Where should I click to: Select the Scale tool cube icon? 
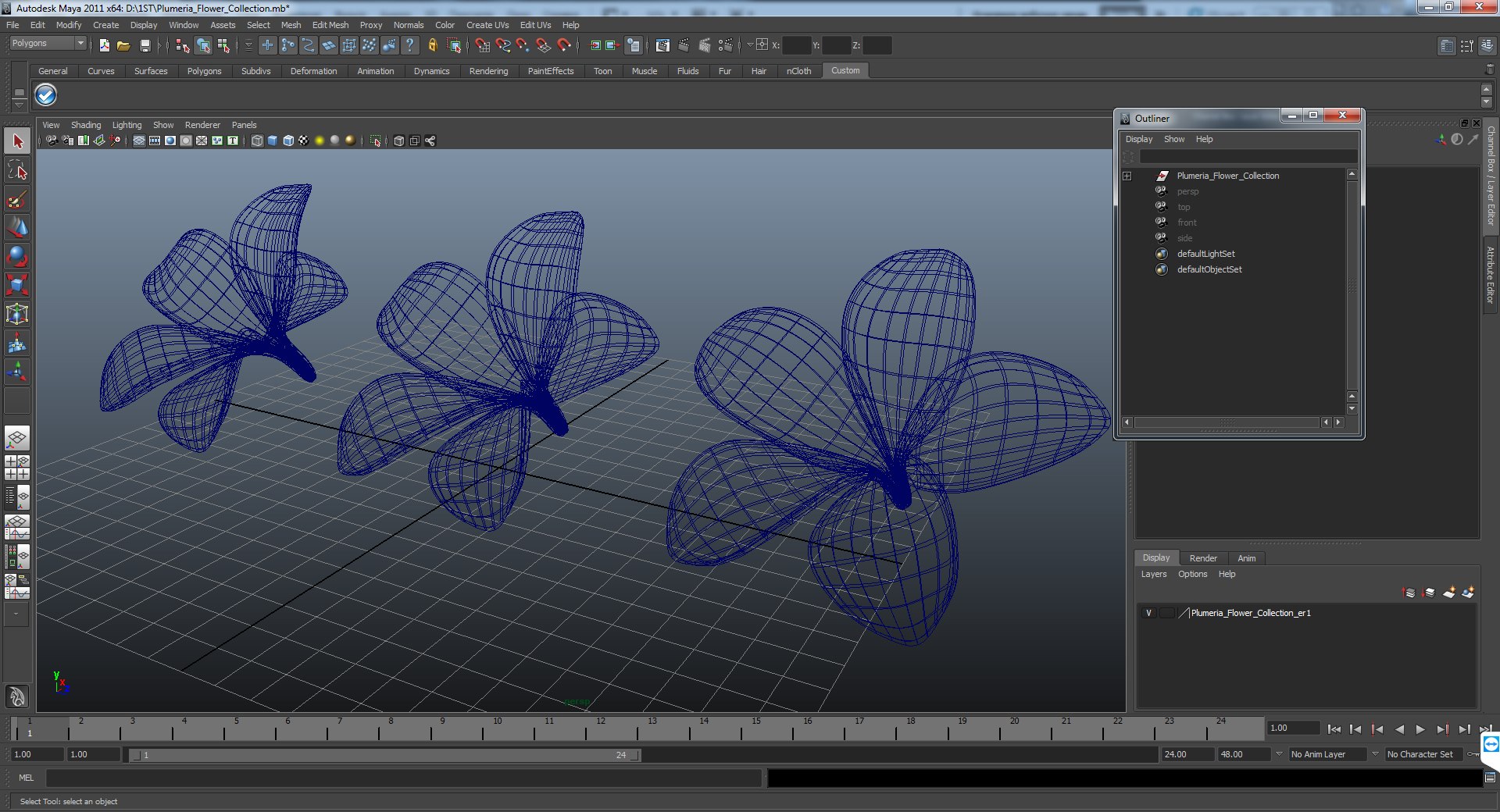coord(17,285)
